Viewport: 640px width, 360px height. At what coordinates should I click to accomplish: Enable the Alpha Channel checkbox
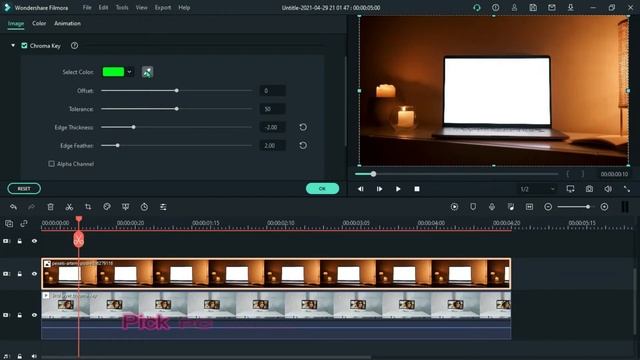tap(51, 164)
